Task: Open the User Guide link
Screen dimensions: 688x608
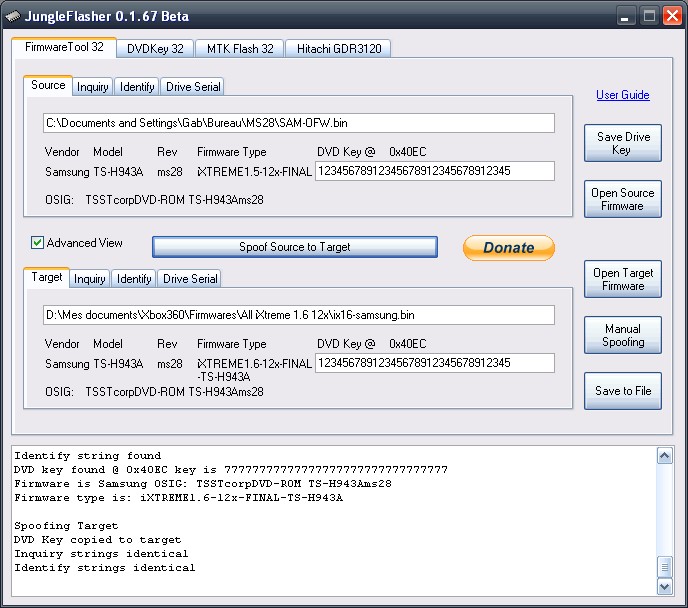Action: [623, 95]
